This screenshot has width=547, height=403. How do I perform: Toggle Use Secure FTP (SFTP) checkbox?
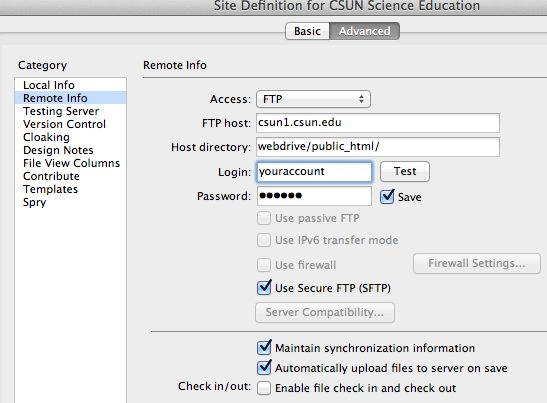264,288
